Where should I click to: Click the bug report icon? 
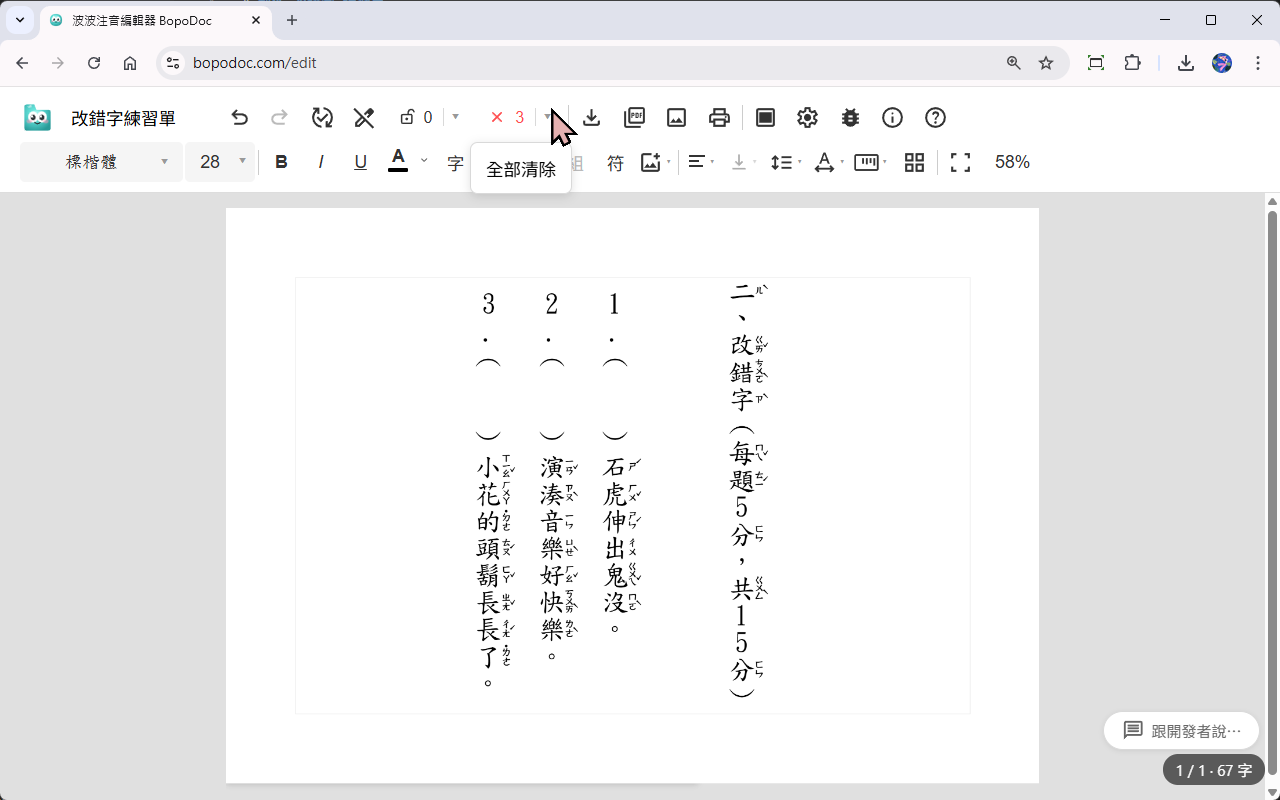[x=850, y=118]
